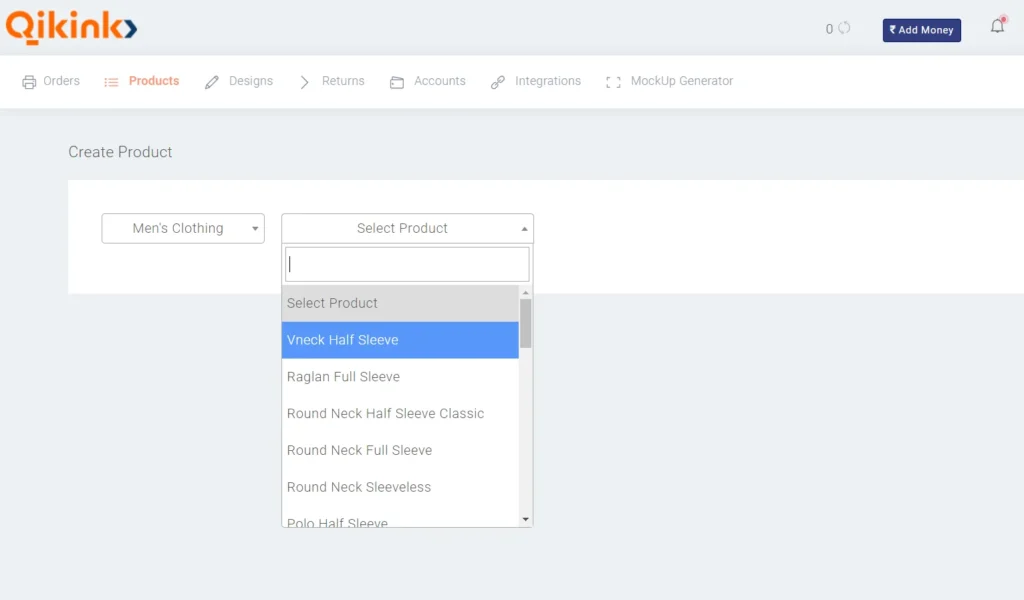Click the Integrations link icon
Screen dimensions: 1024x600
tap(498, 82)
